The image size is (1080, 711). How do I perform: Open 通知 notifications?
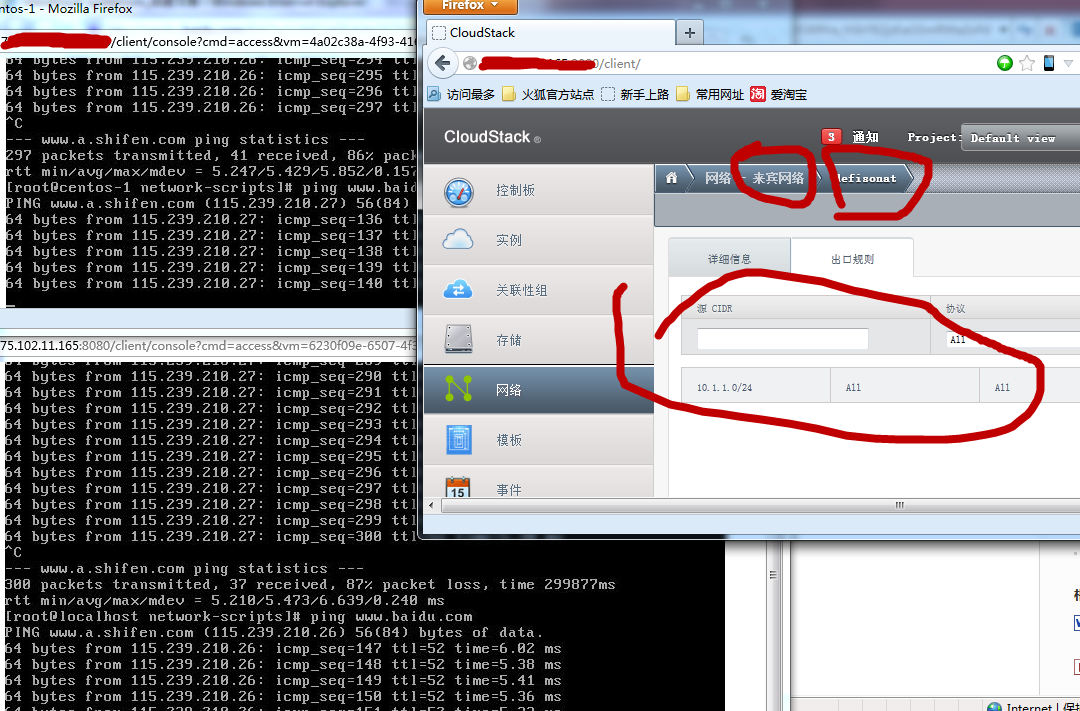(x=865, y=137)
